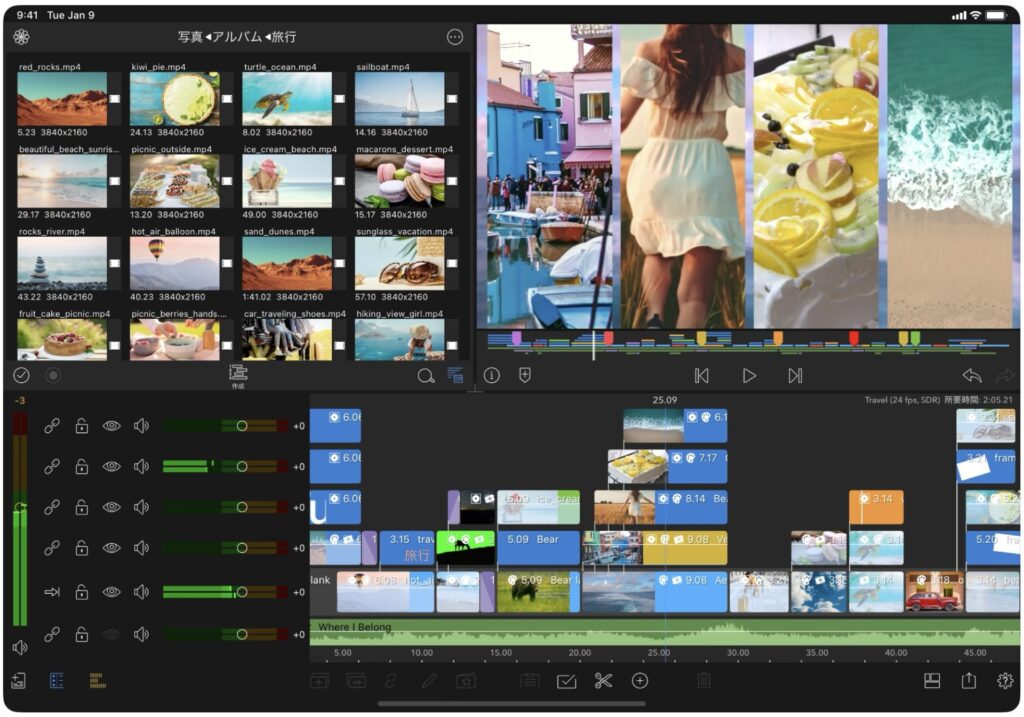Navigate to 写真 in library breadcrumb
The width and height of the screenshot is (1024, 717).
(190, 37)
